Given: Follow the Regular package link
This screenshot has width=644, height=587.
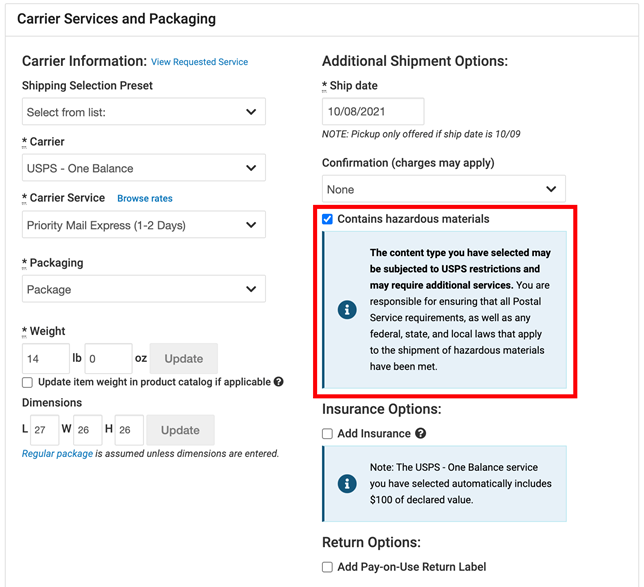Looking at the screenshot, I should [57, 453].
